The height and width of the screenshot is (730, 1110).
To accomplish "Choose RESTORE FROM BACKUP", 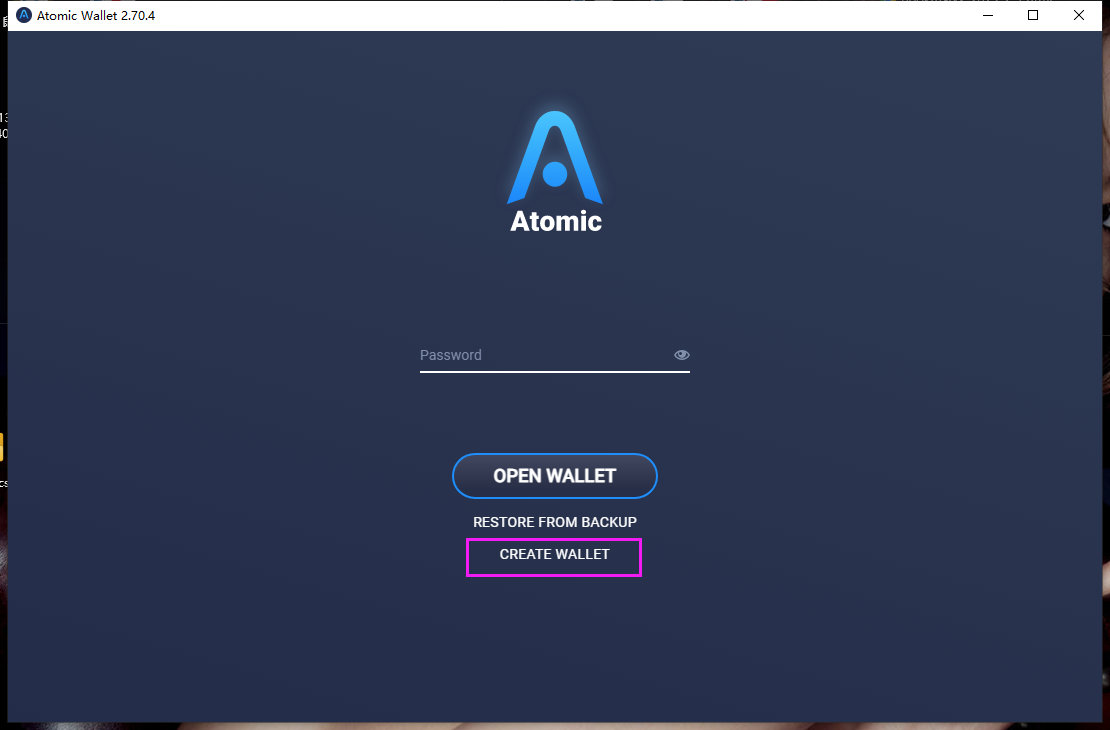I will pos(555,522).
